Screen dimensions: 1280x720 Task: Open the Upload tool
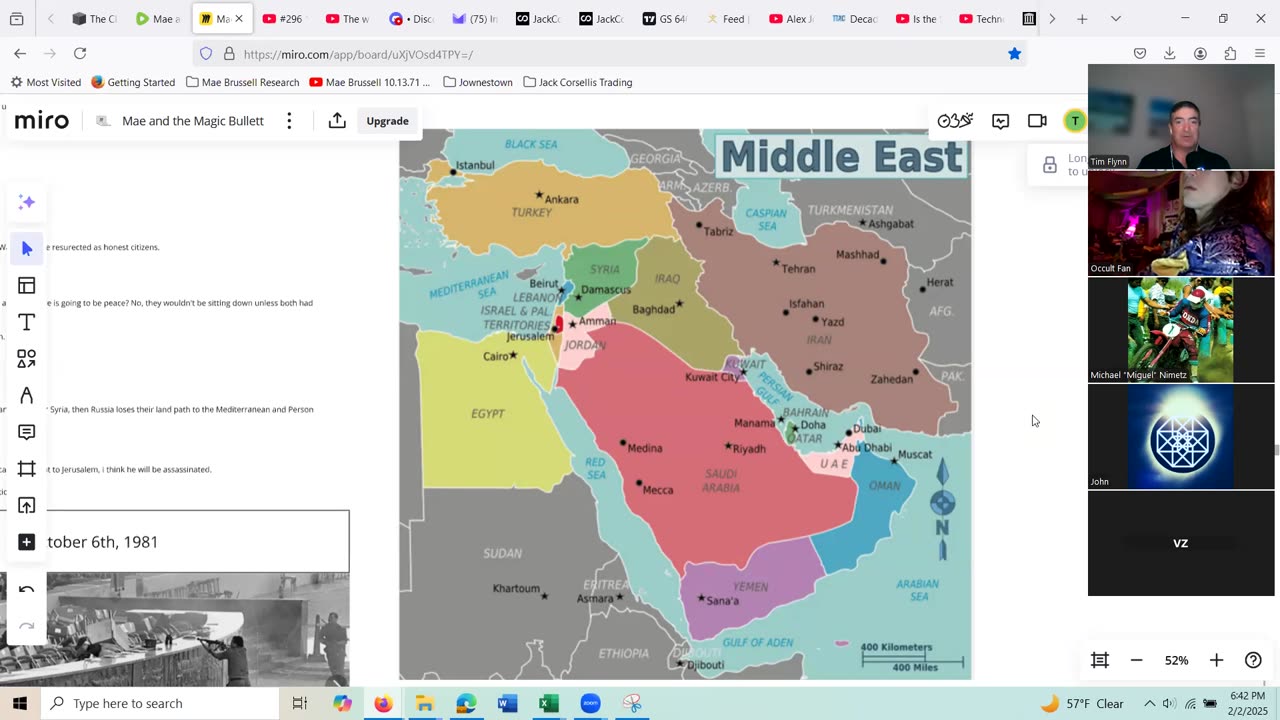27,505
